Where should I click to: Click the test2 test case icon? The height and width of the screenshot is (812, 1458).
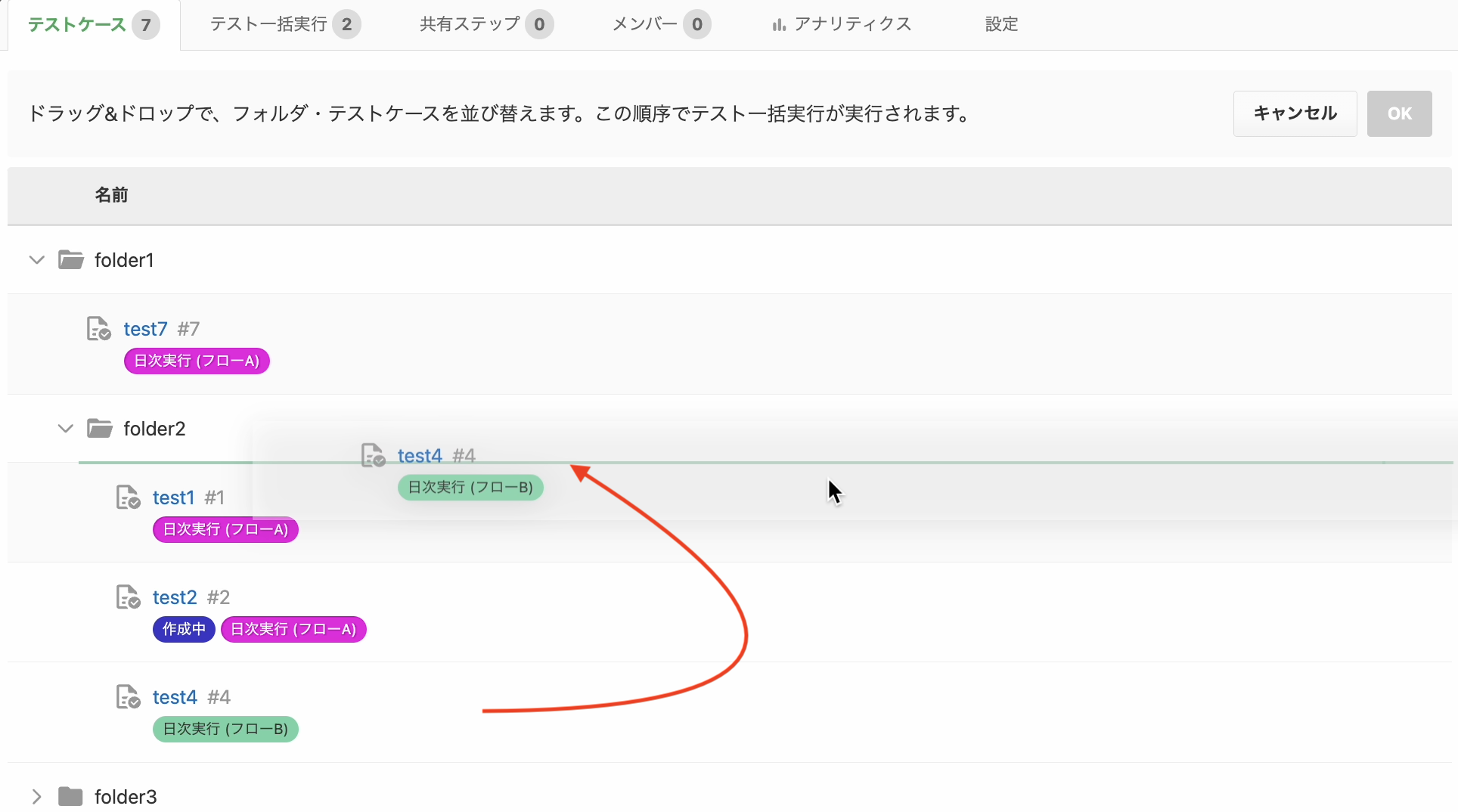pyautogui.click(x=129, y=597)
